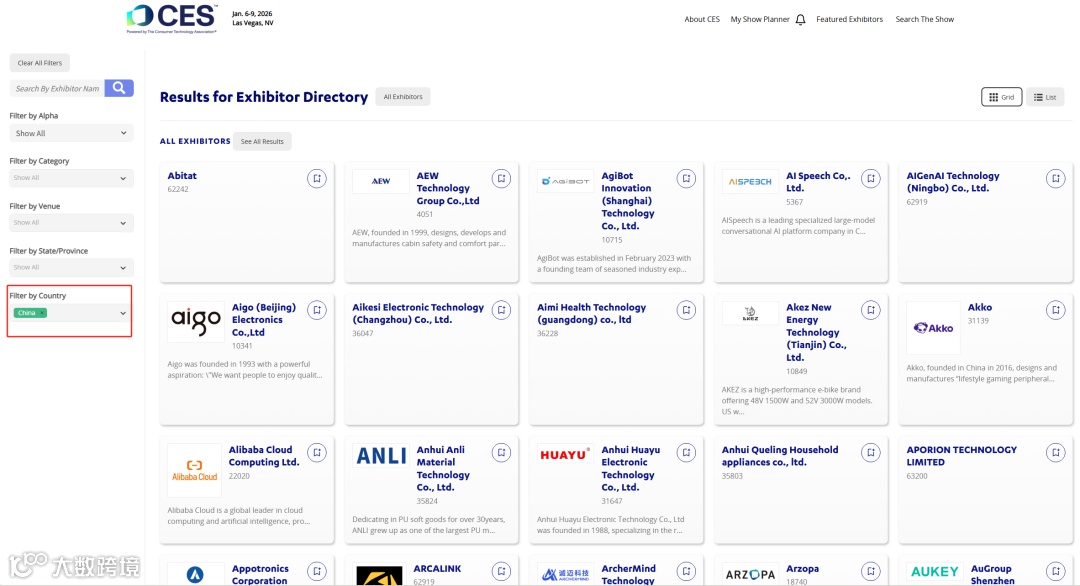Bookmark AgiBot Innovation (Shanghai) card
Screen dimensions: 1080x586
tap(686, 178)
